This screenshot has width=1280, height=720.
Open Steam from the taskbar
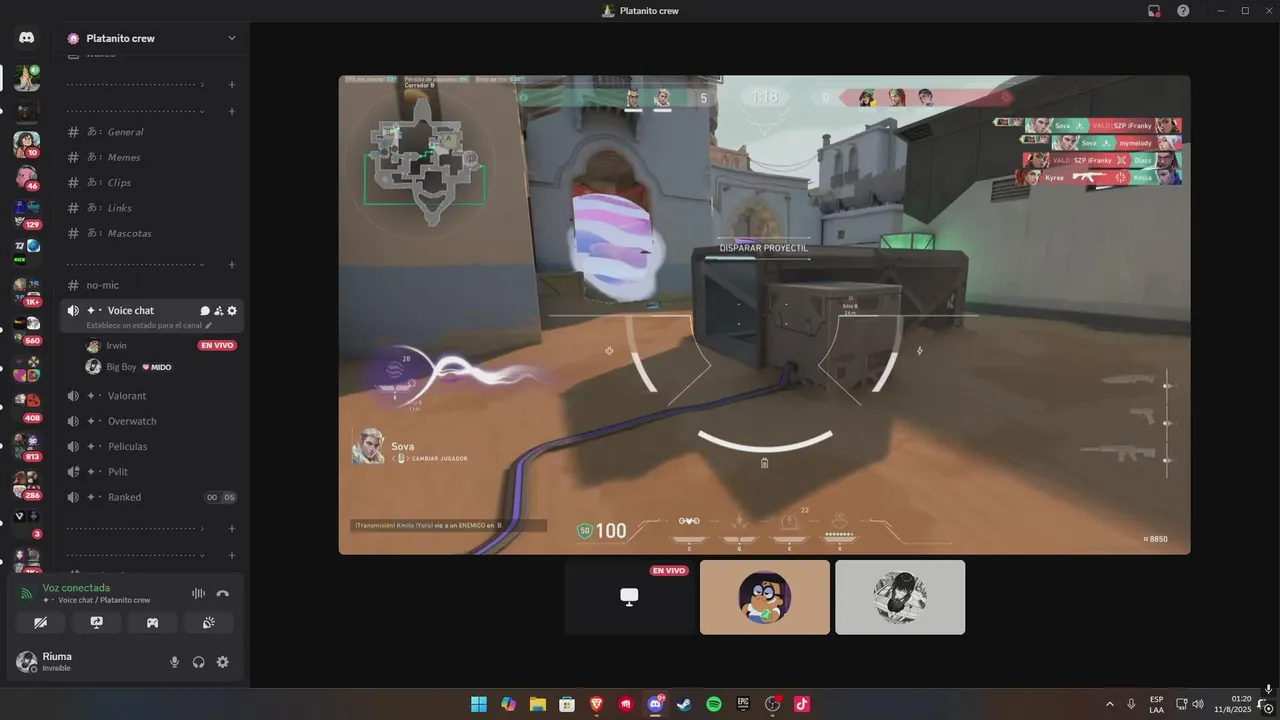click(x=684, y=704)
